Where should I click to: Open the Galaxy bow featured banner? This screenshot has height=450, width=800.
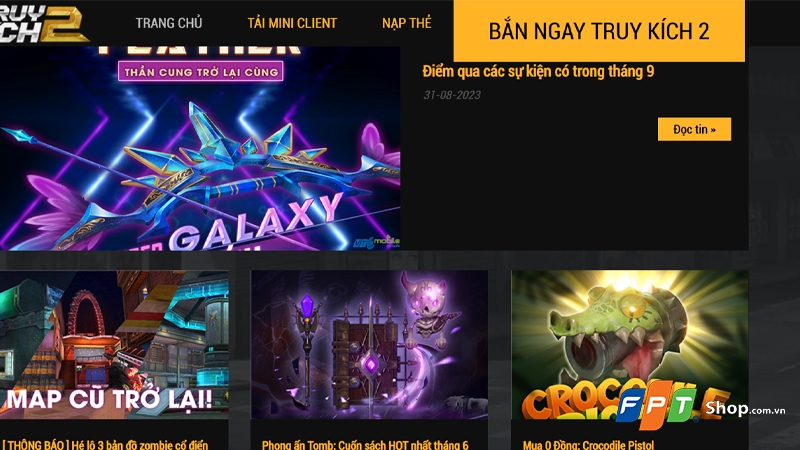coord(200,148)
